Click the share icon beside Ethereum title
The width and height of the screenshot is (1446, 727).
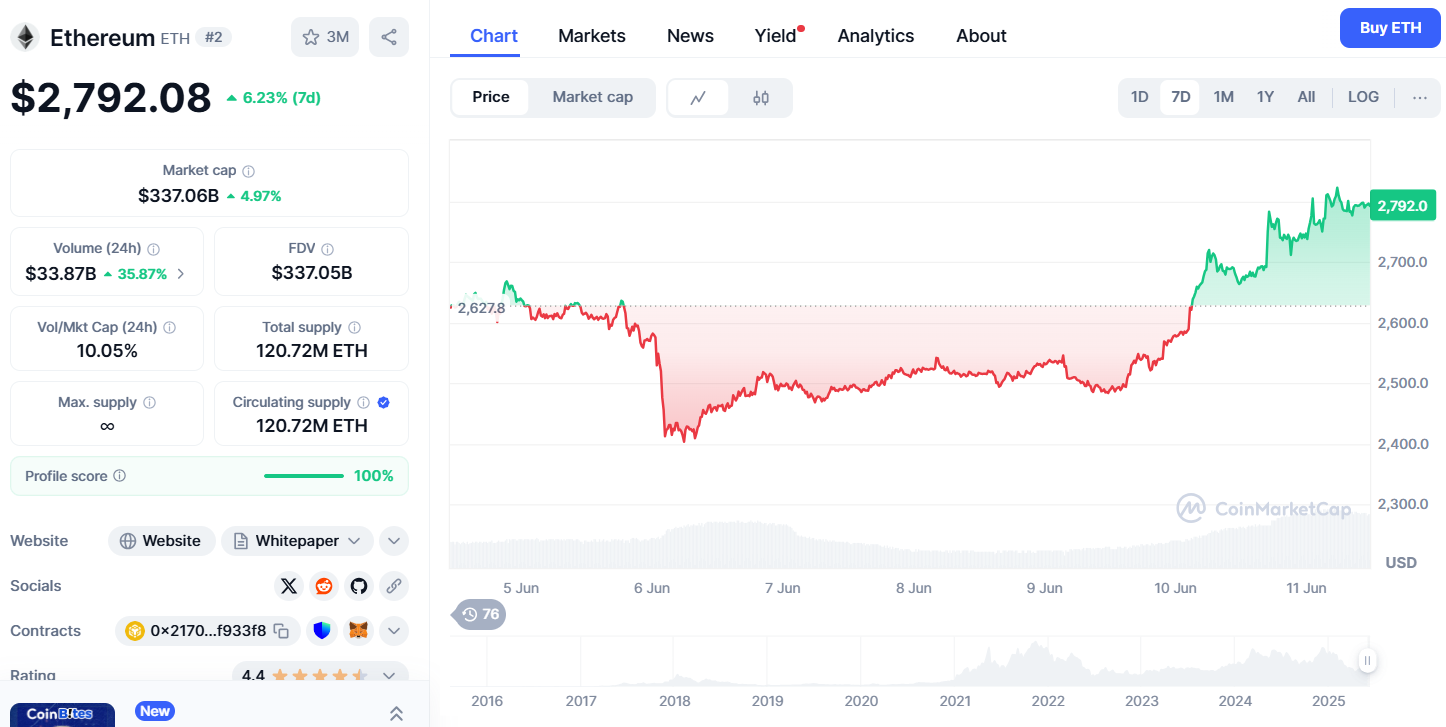tap(389, 37)
